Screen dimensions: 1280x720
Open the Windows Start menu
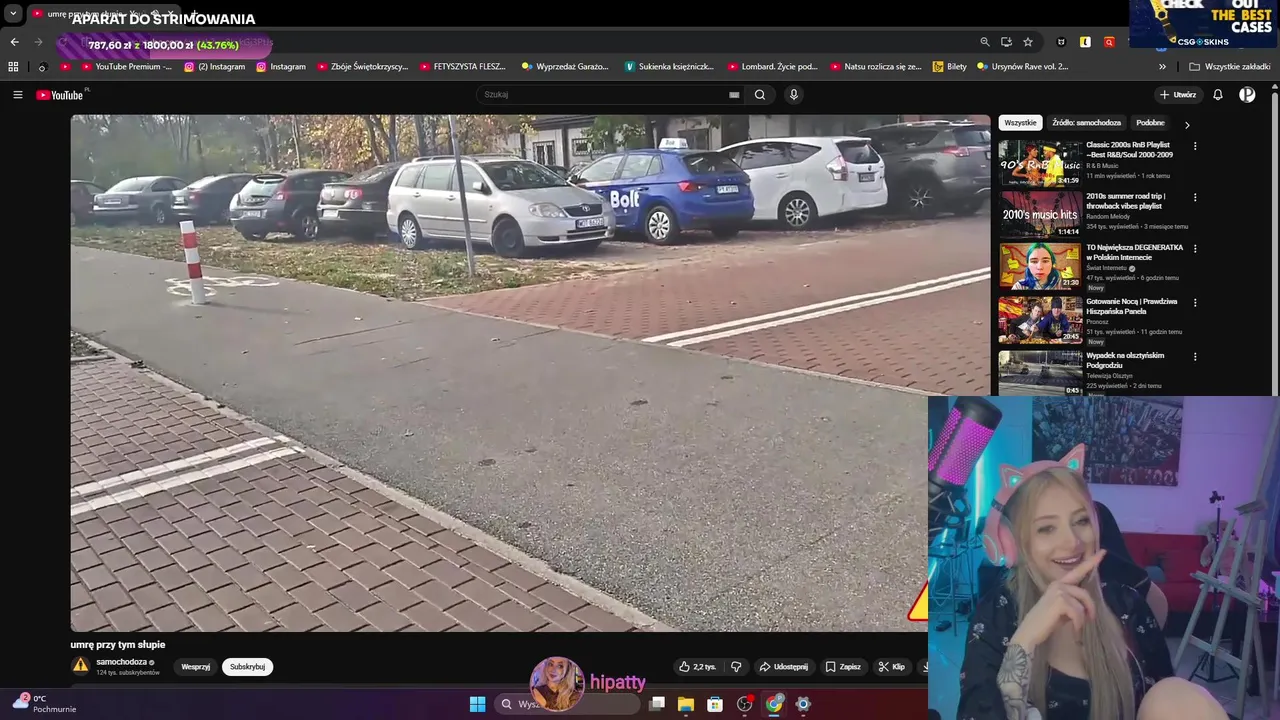click(x=477, y=704)
